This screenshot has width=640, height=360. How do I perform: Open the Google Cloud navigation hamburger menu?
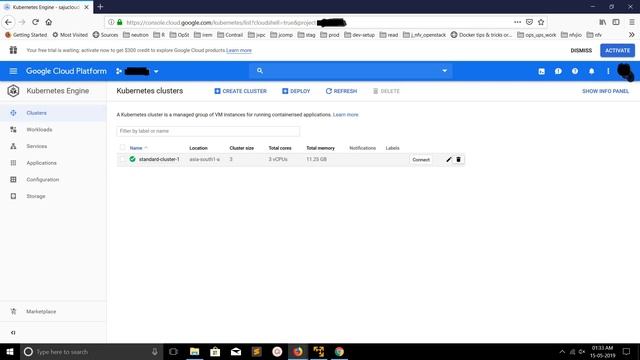(13, 71)
